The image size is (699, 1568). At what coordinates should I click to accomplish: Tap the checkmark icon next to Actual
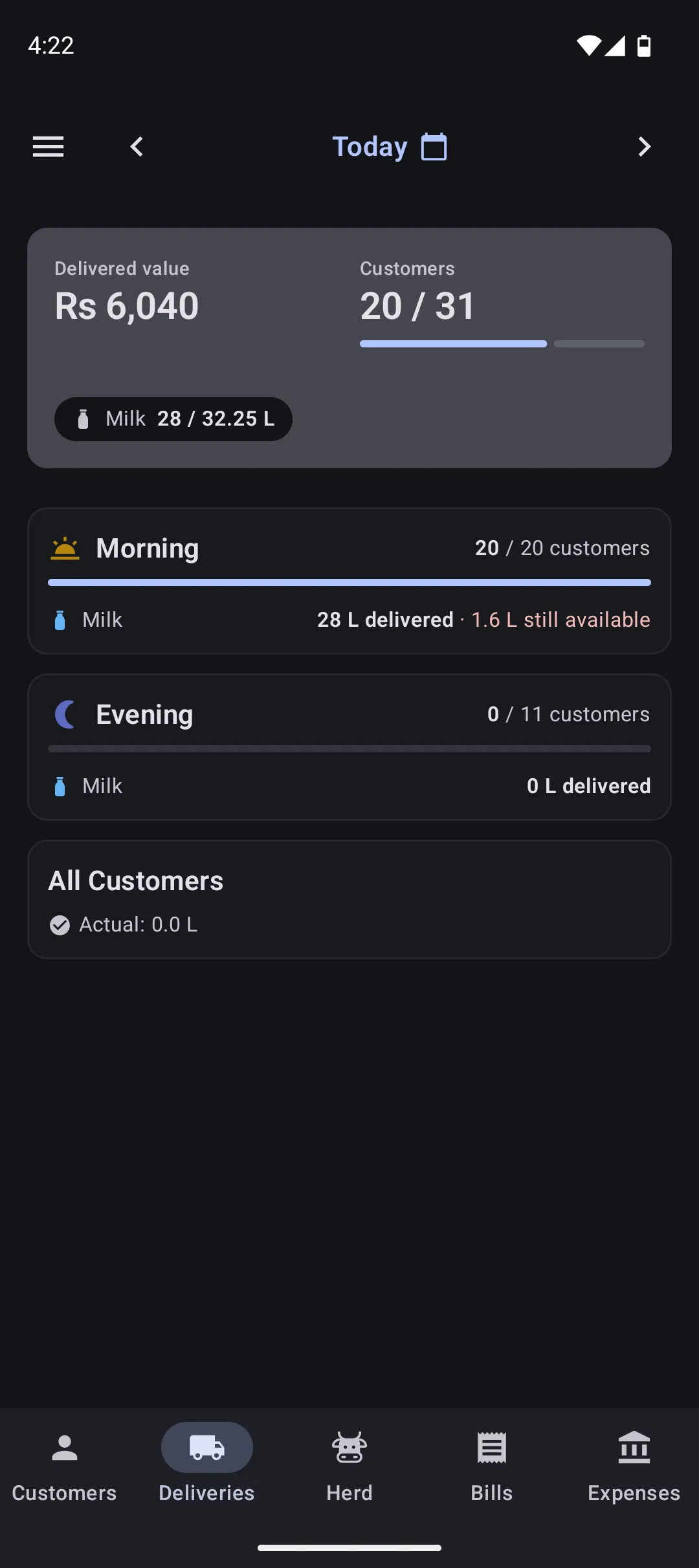[x=60, y=925]
